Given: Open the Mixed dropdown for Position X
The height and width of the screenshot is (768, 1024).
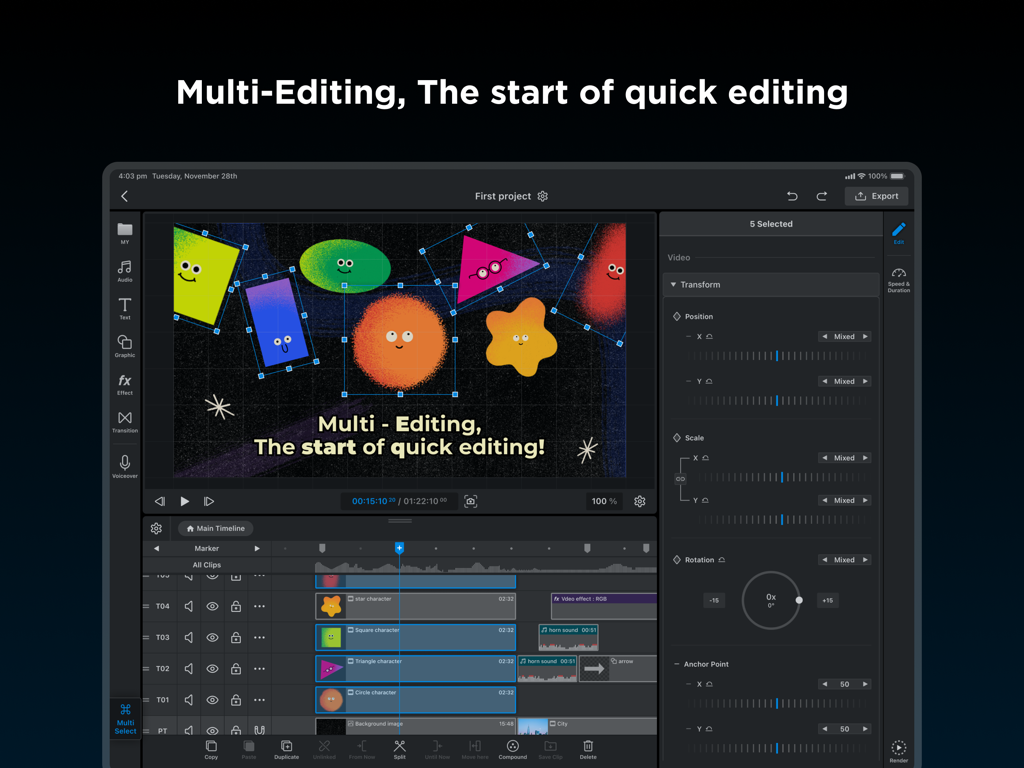Looking at the screenshot, I should click(x=844, y=336).
